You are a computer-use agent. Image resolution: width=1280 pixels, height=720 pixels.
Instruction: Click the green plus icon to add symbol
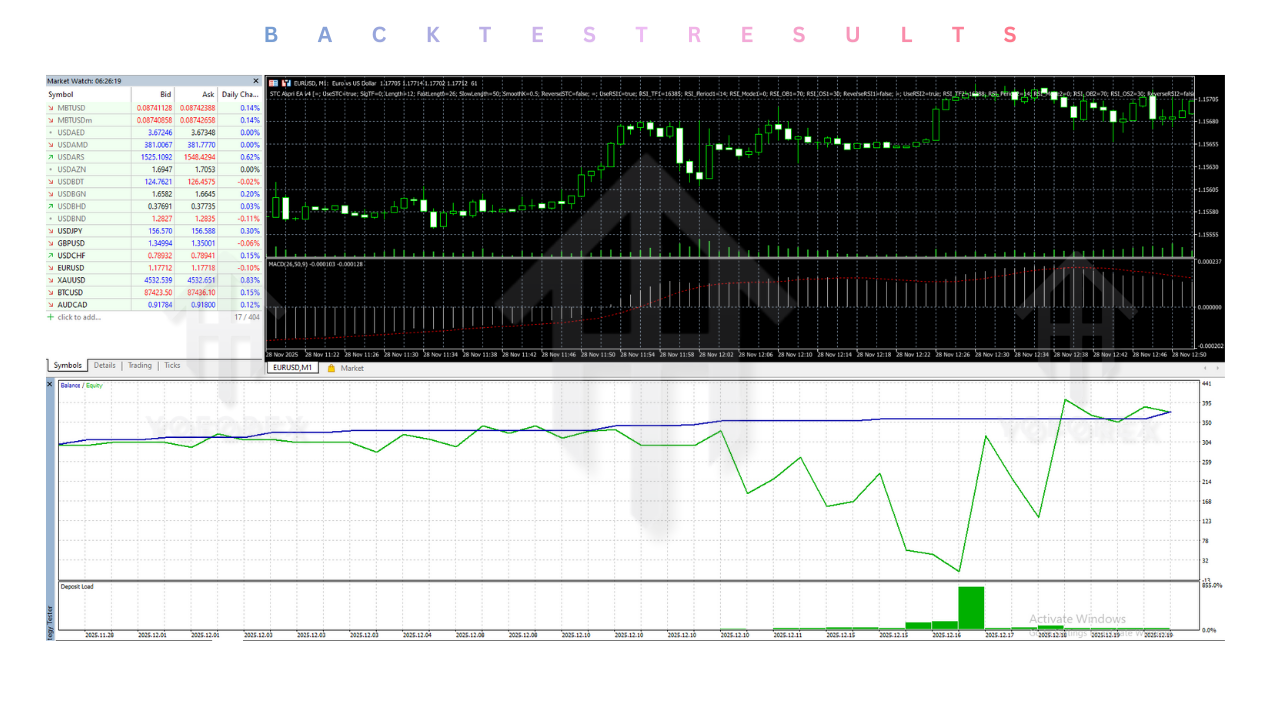click(x=51, y=317)
